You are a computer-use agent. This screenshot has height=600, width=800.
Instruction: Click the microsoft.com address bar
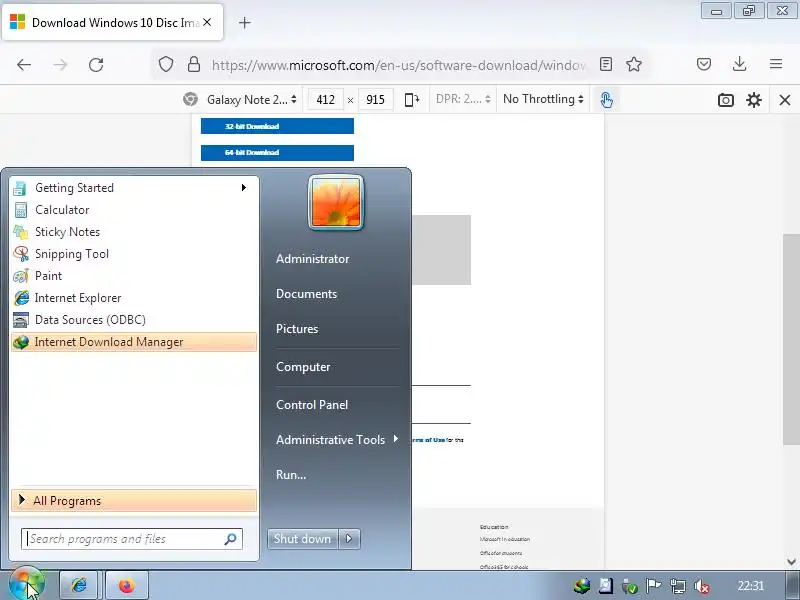[398, 65]
